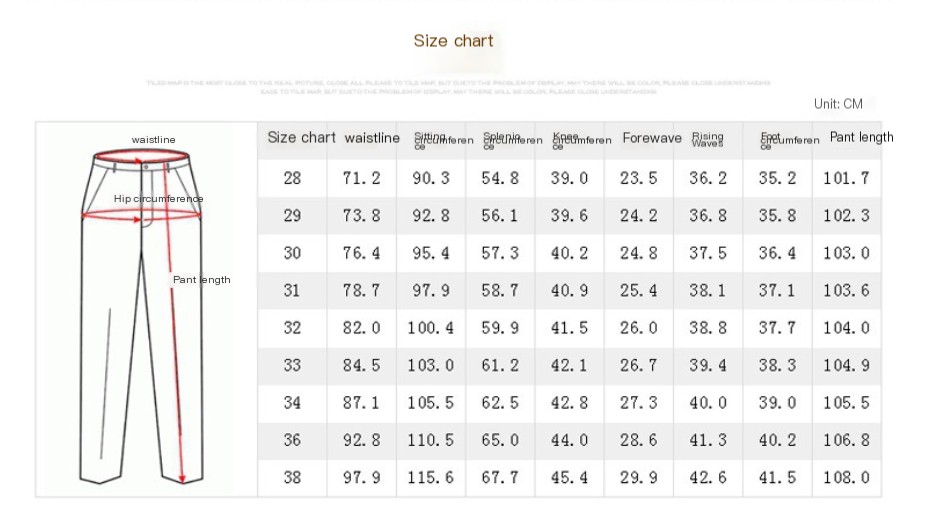The width and height of the screenshot is (930, 523).
Task: Click size 28 in the first column
Action: 291,178
